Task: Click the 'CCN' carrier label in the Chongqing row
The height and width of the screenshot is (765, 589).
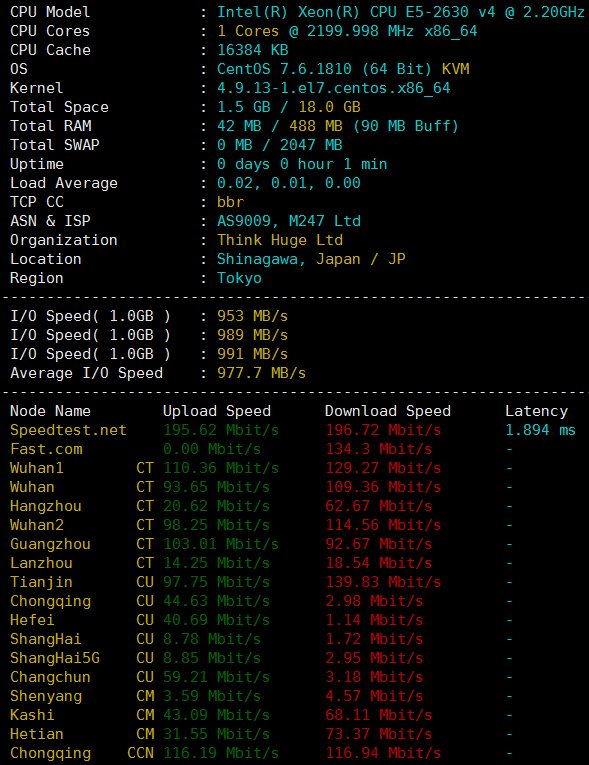Action: click(141, 754)
